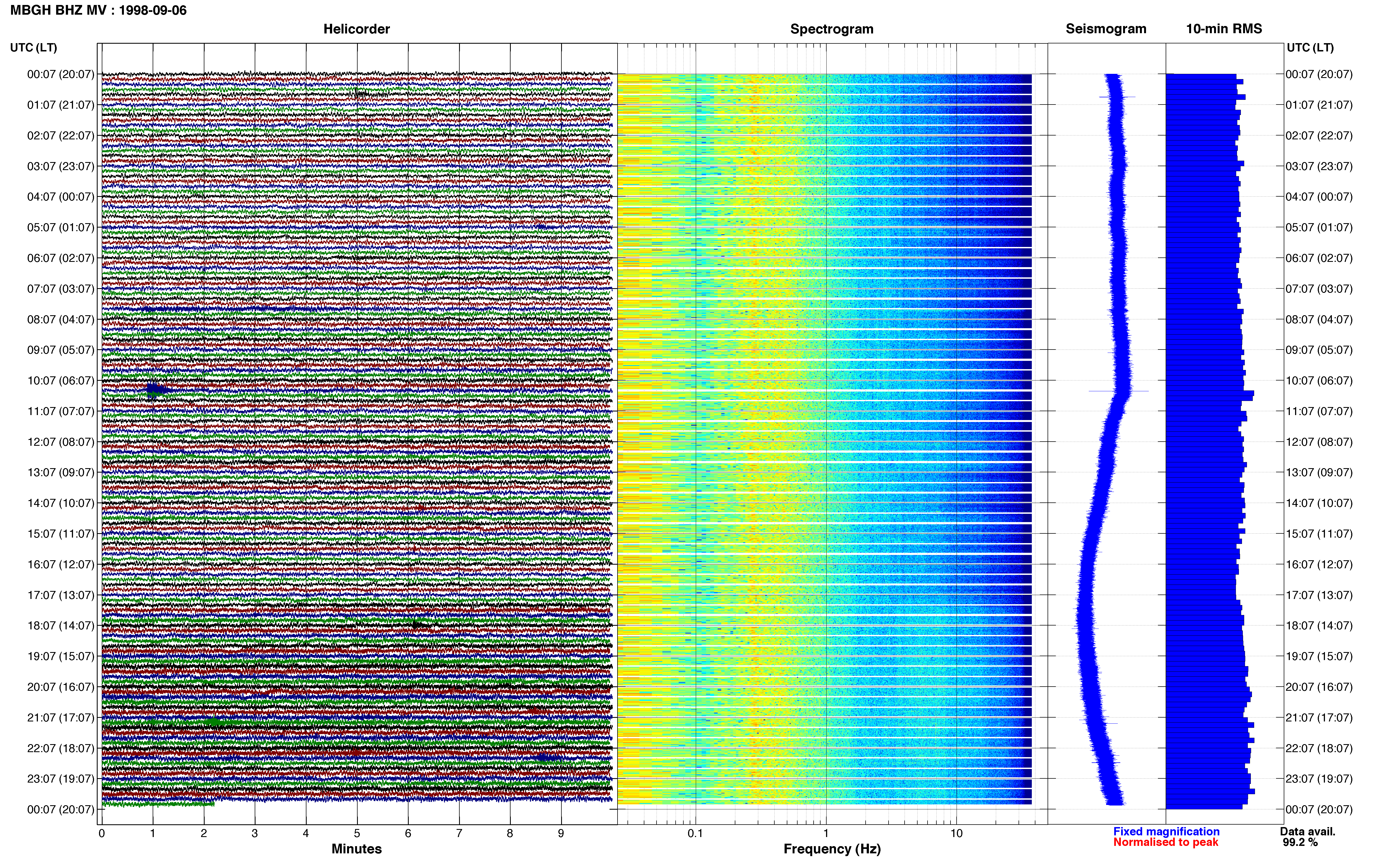Select left time label '15:07 (11:07)'
The image size is (1388, 868).
pos(60,534)
